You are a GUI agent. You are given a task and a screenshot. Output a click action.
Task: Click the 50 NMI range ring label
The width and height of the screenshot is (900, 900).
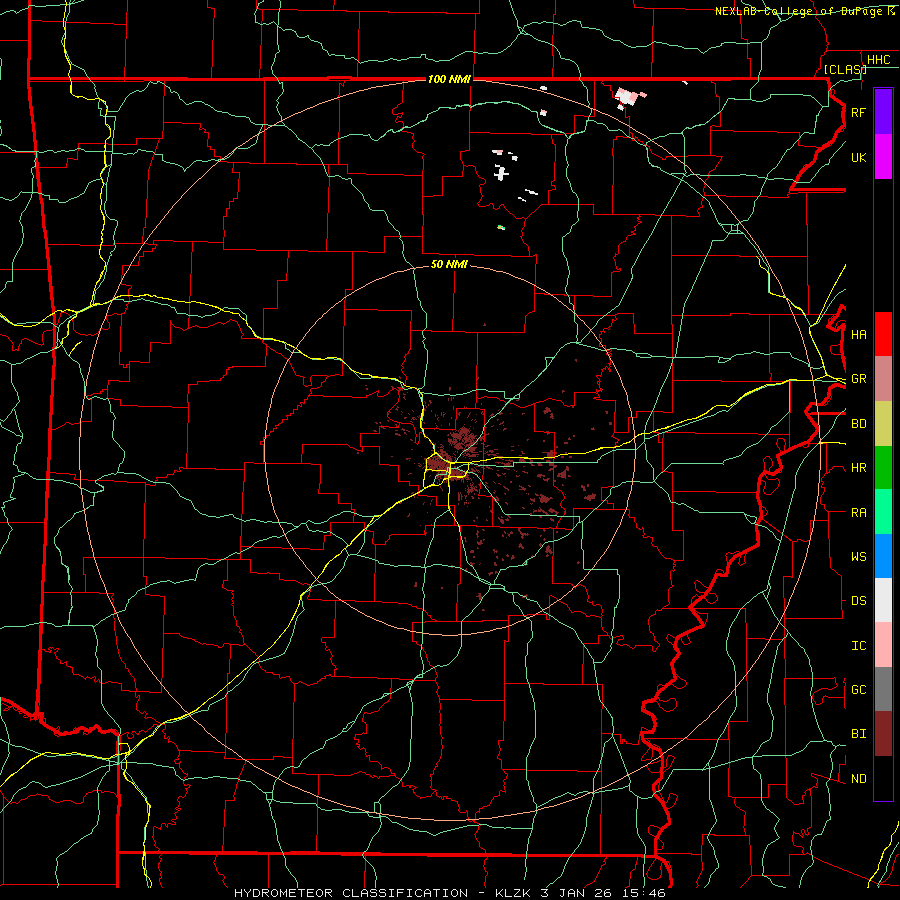449,264
